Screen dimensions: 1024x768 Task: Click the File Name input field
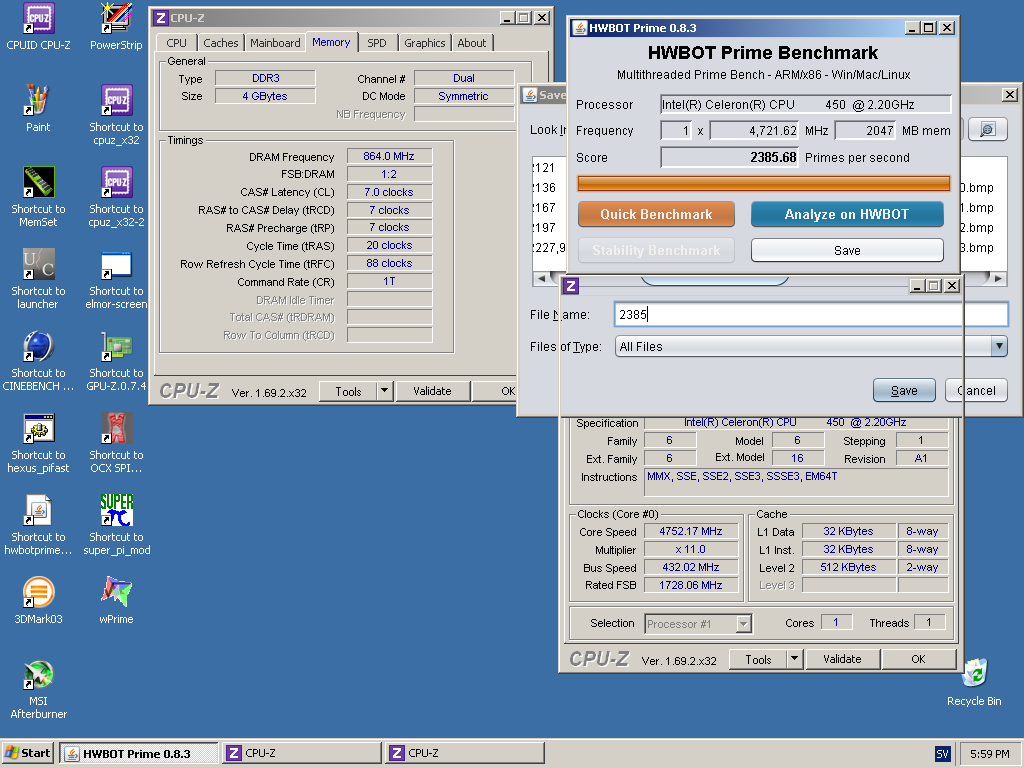click(x=810, y=314)
